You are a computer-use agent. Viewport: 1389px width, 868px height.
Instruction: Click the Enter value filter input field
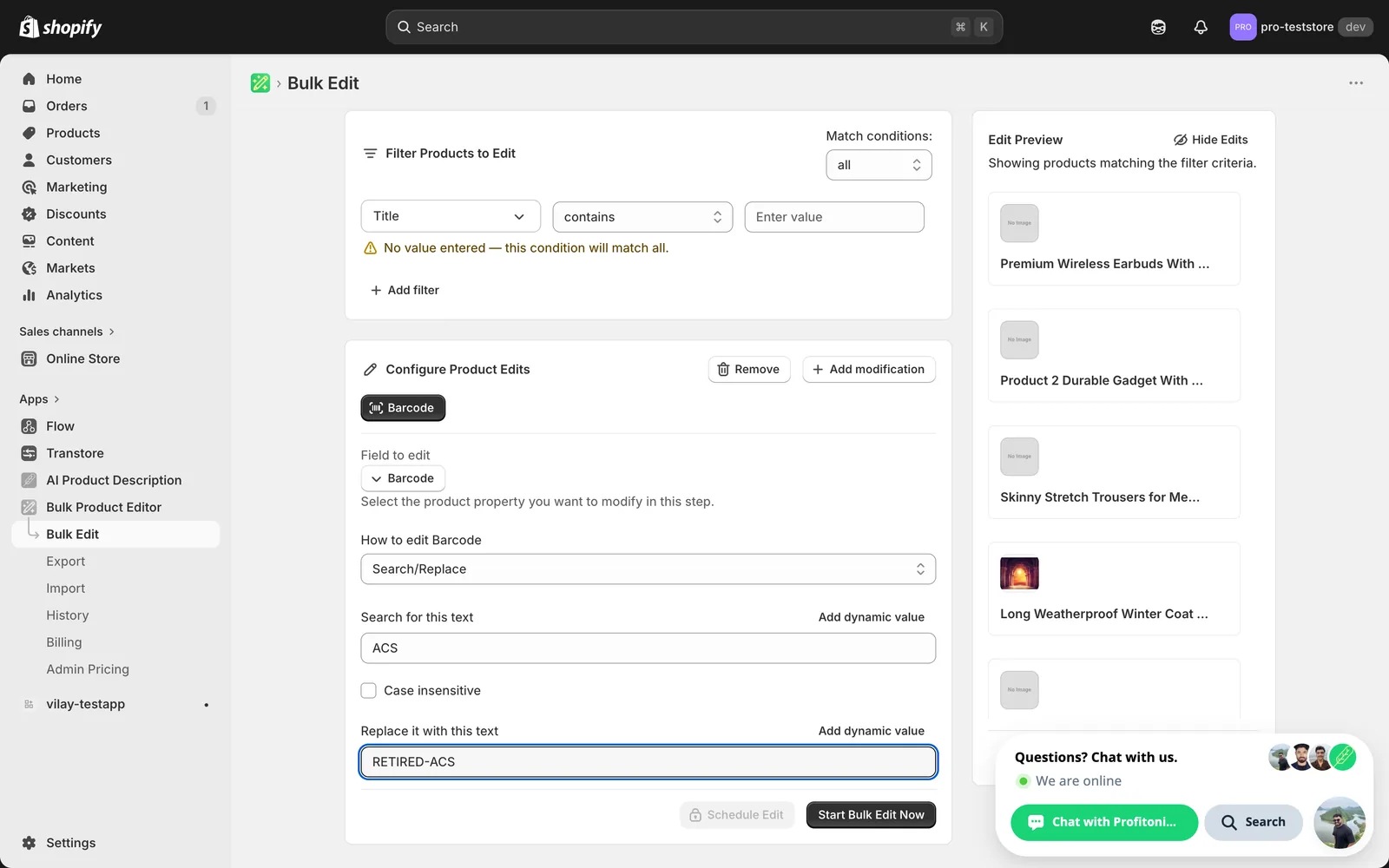click(834, 217)
